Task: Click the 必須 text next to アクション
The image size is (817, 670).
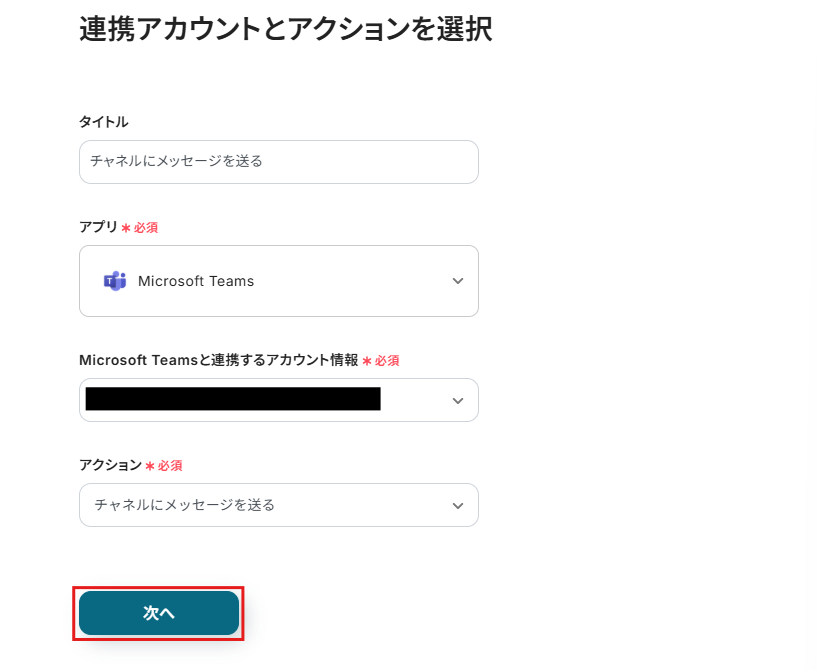Action: tap(170, 466)
